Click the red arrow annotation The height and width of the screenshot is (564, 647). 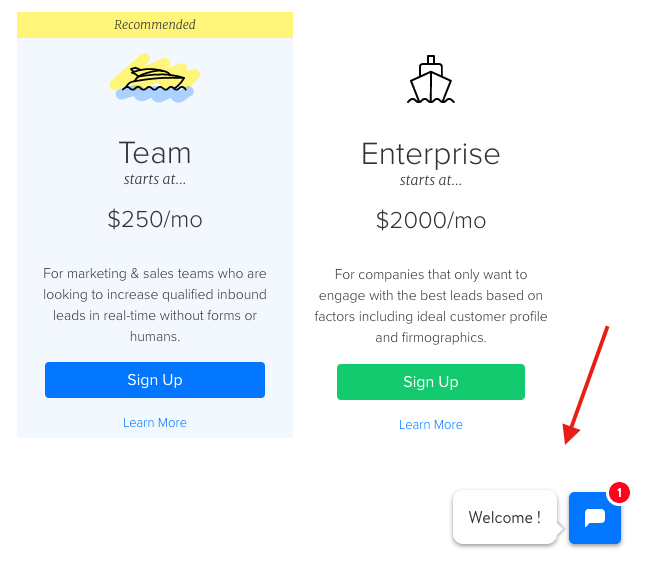[586, 385]
